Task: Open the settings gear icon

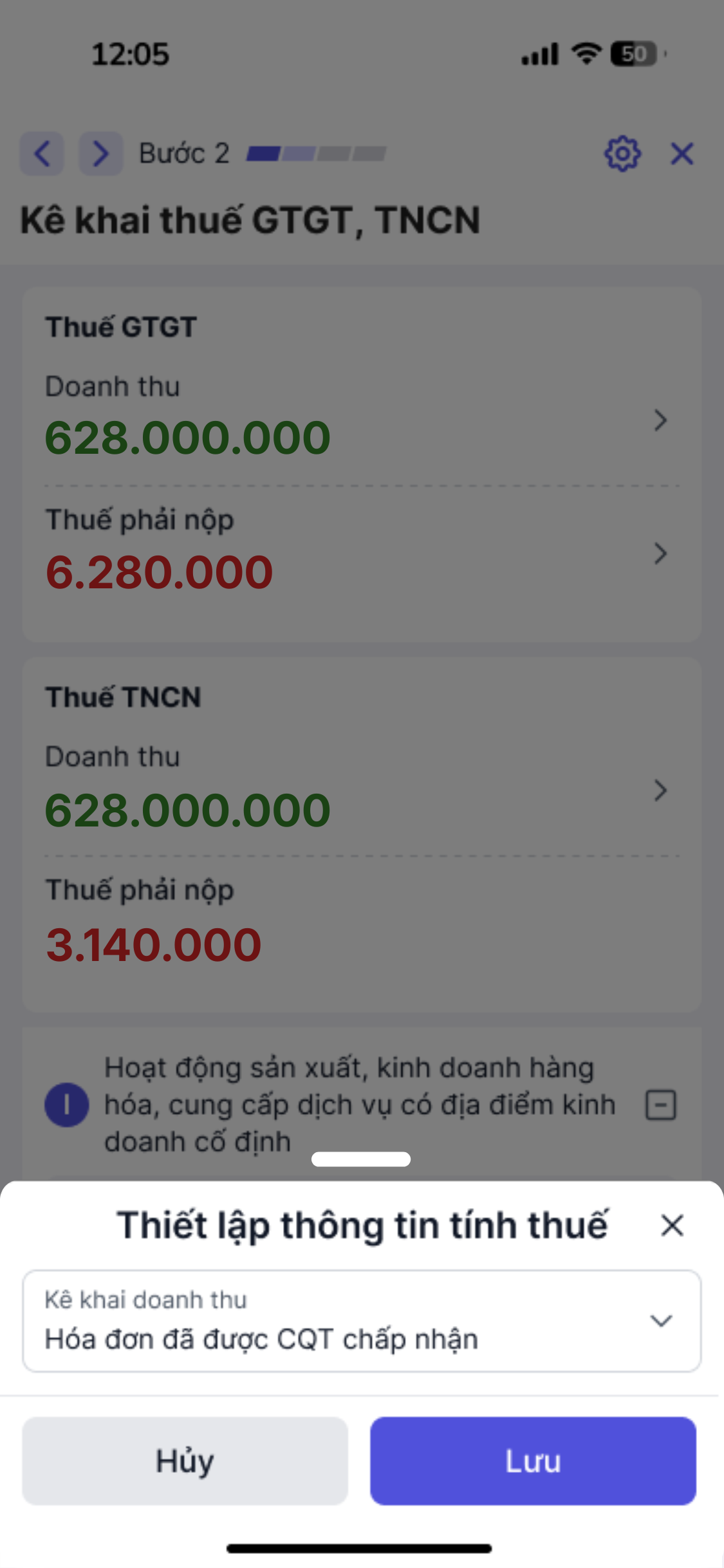Action: pyautogui.click(x=622, y=154)
